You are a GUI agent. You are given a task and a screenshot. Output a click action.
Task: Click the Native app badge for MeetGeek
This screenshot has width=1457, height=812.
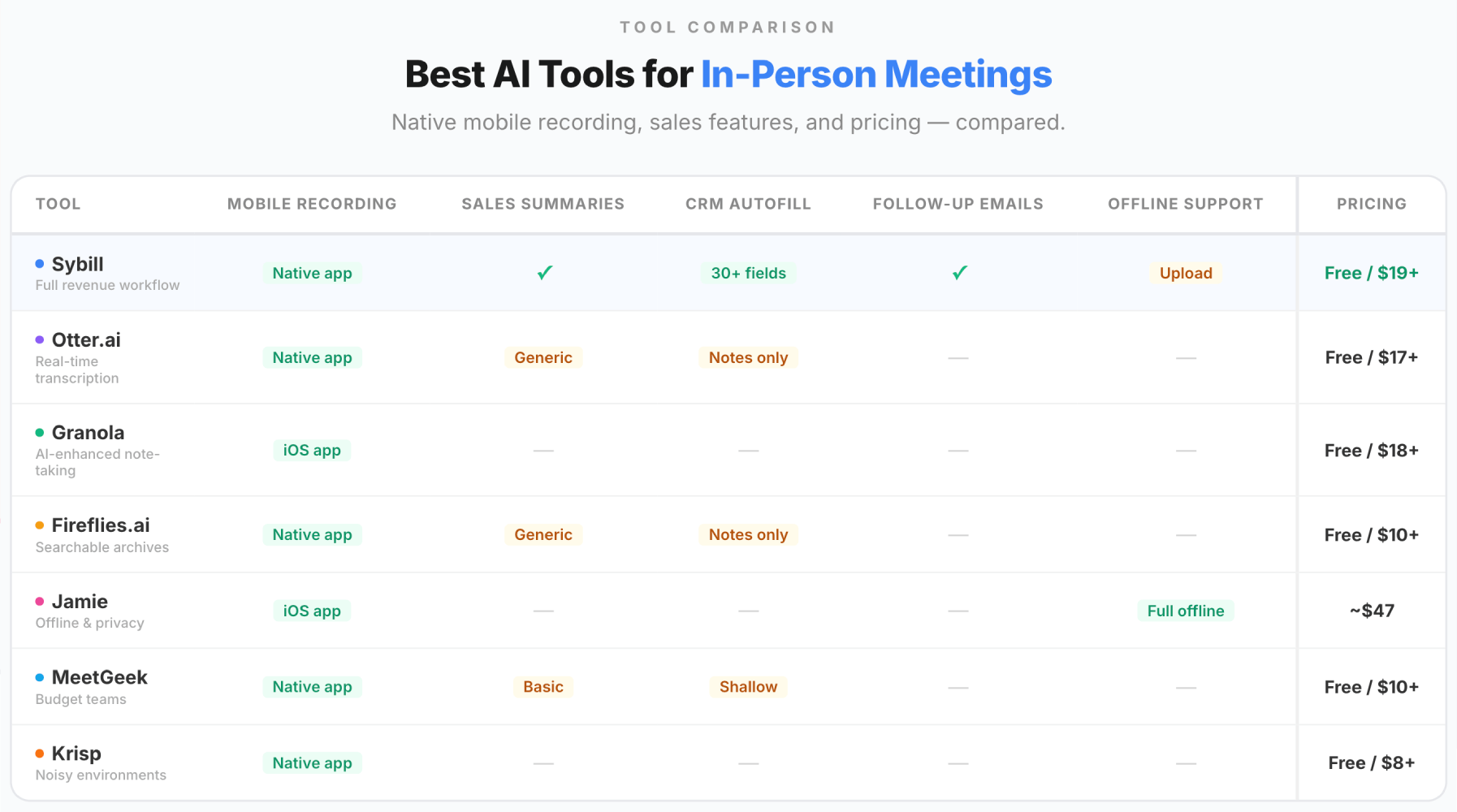312,687
